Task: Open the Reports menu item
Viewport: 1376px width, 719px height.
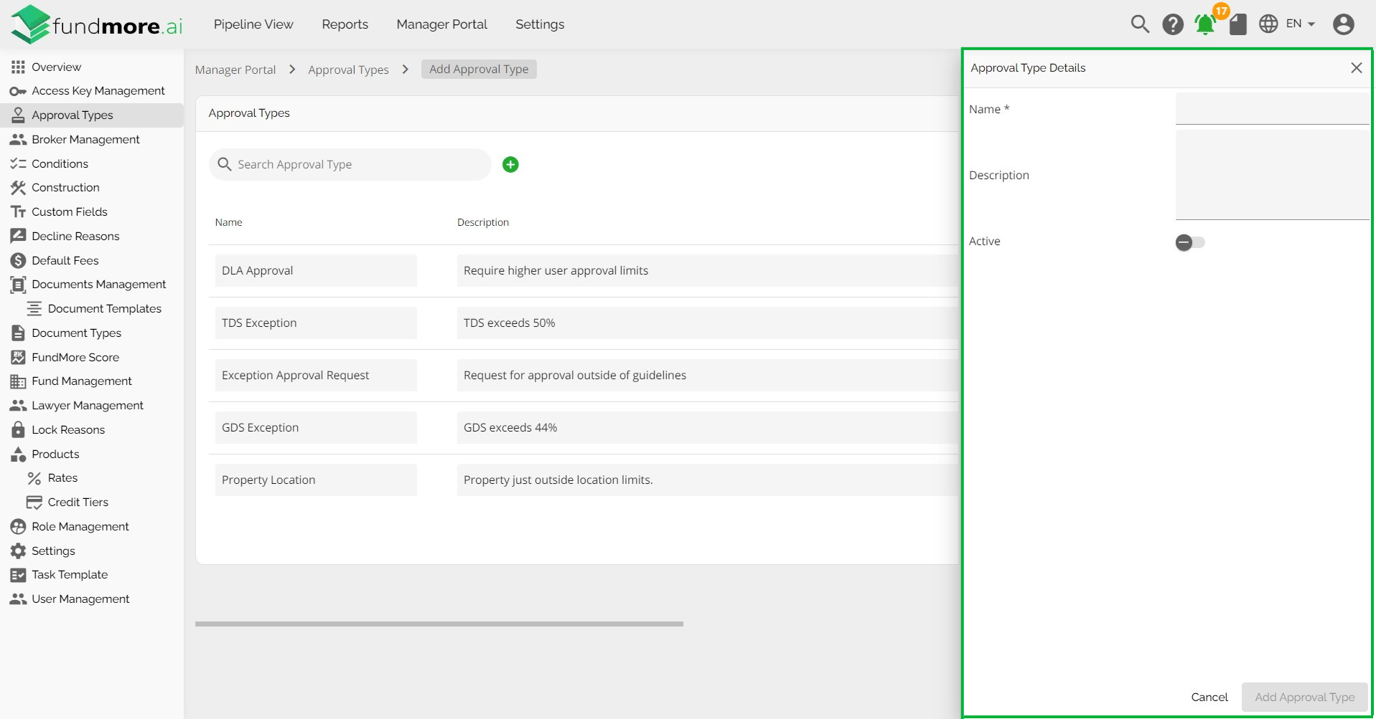Action: [x=344, y=24]
